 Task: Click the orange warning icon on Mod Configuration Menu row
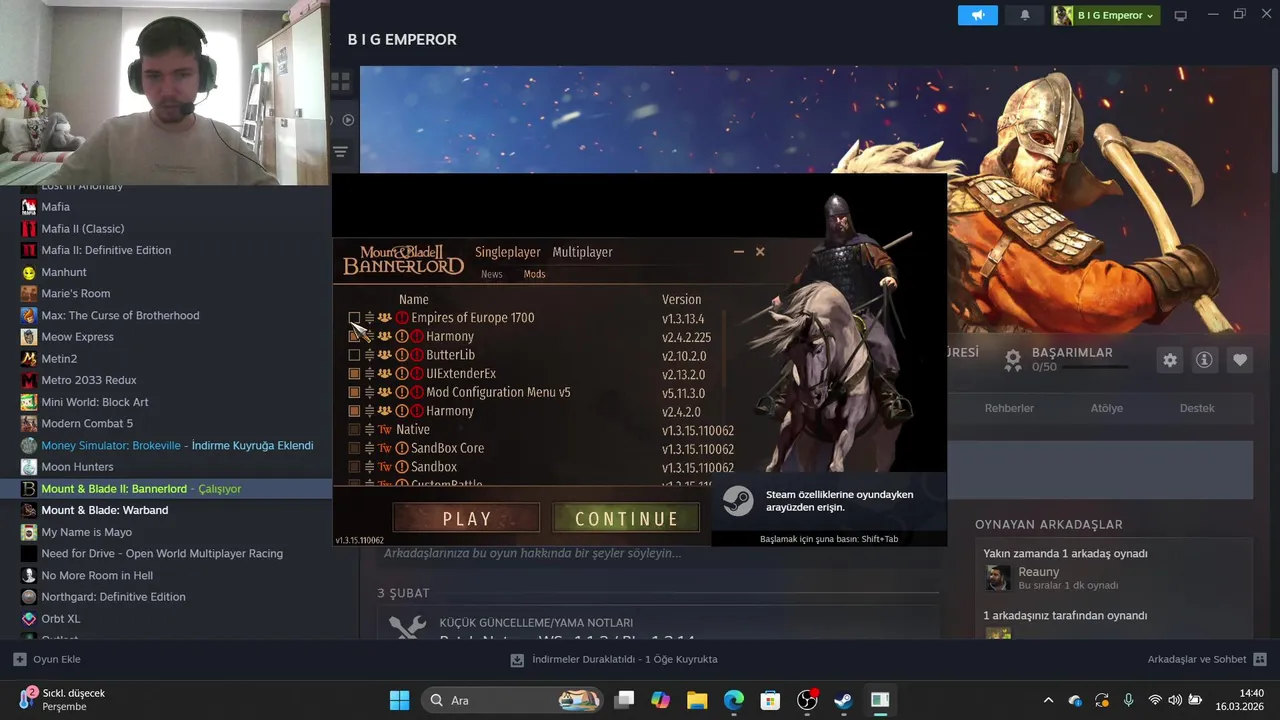pyautogui.click(x=402, y=393)
